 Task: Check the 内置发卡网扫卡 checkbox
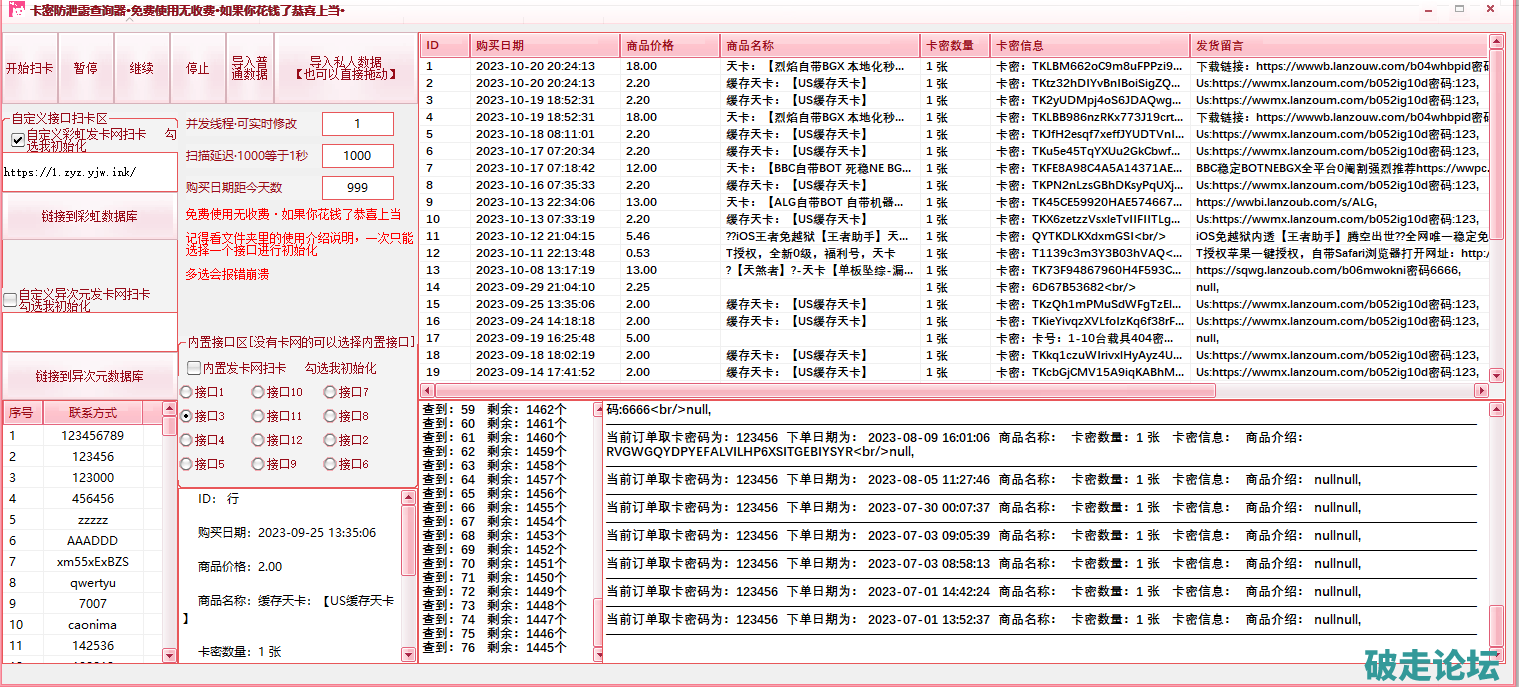pos(194,368)
